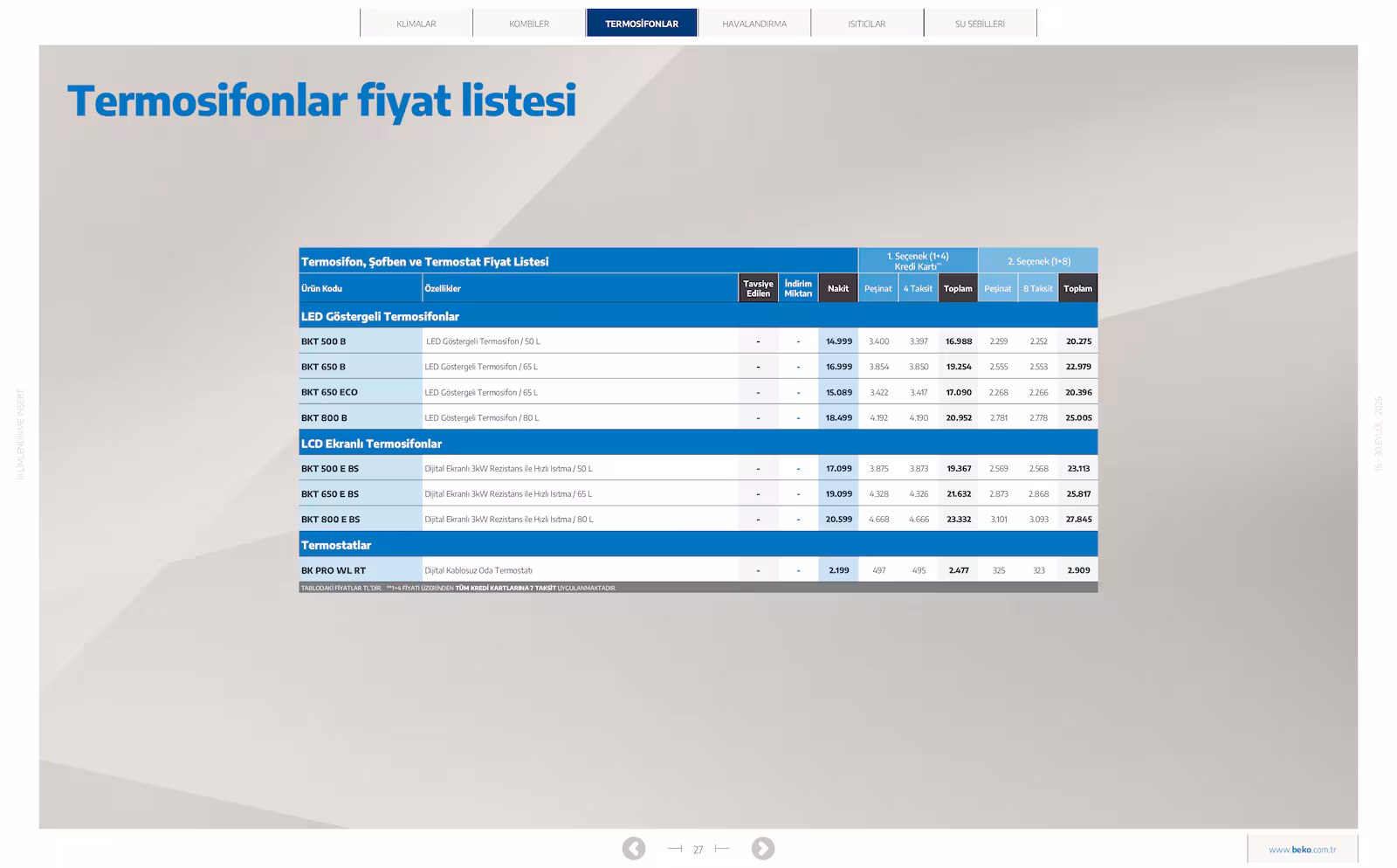The height and width of the screenshot is (868, 1397).
Task: Open the SU SEBİLLERİ tab
Action: 980,24
